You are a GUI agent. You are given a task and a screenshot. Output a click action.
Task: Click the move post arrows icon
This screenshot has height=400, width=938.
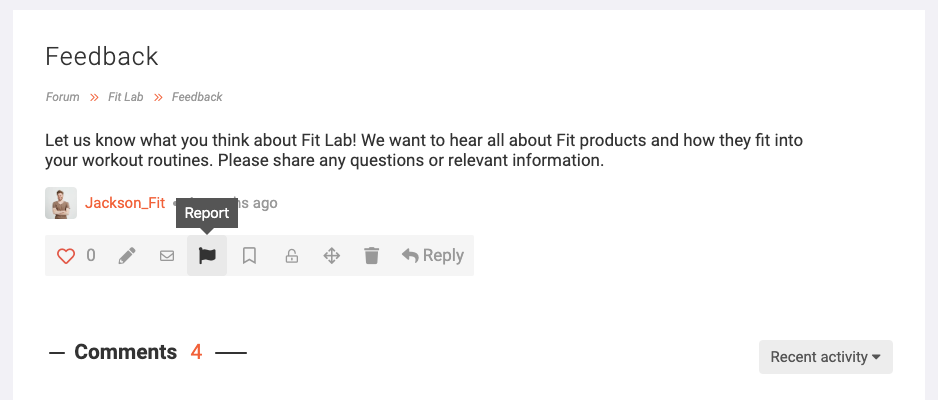[x=331, y=256]
